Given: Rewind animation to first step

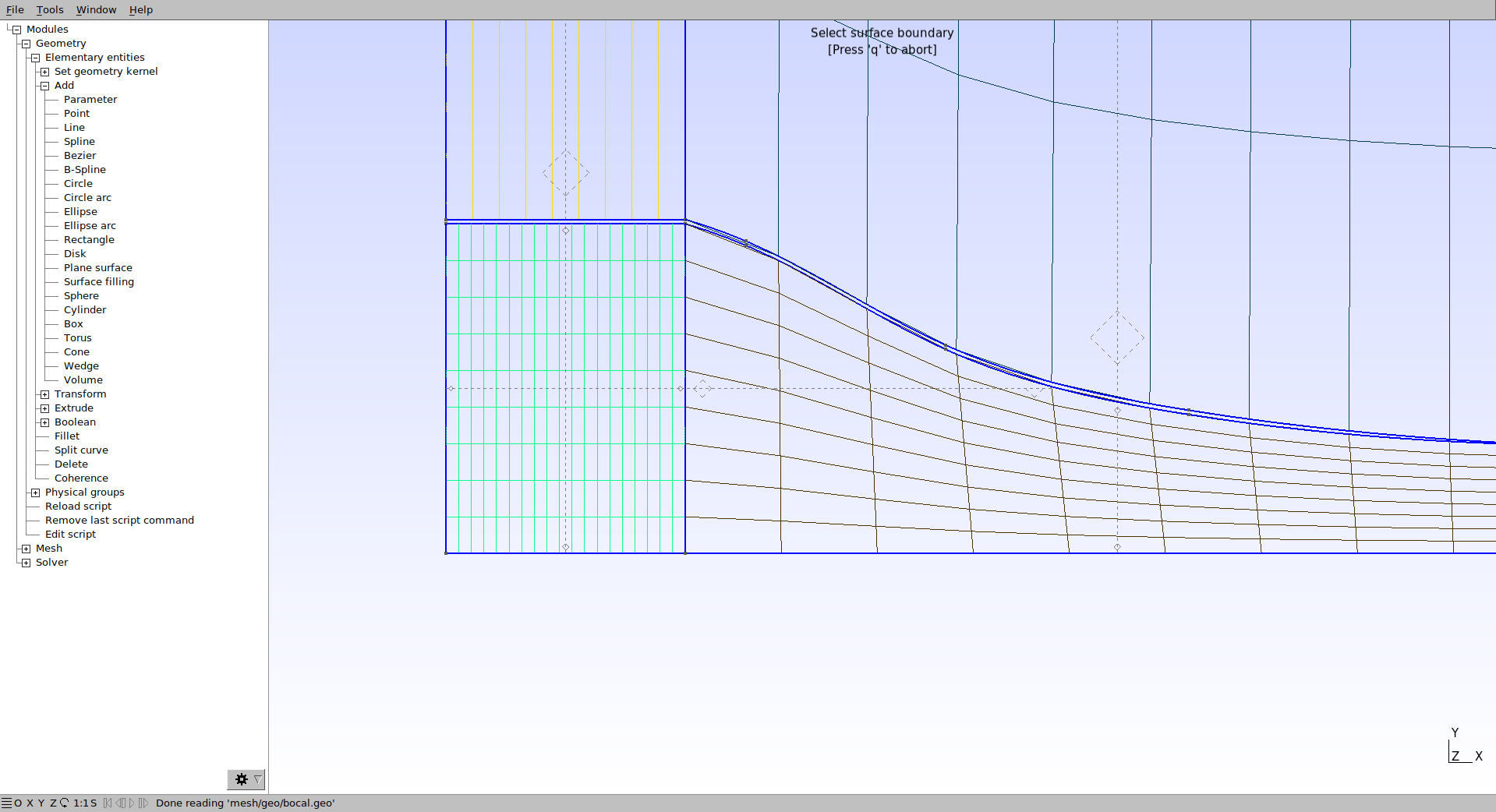Looking at the screenshot, I should [108, 803].
